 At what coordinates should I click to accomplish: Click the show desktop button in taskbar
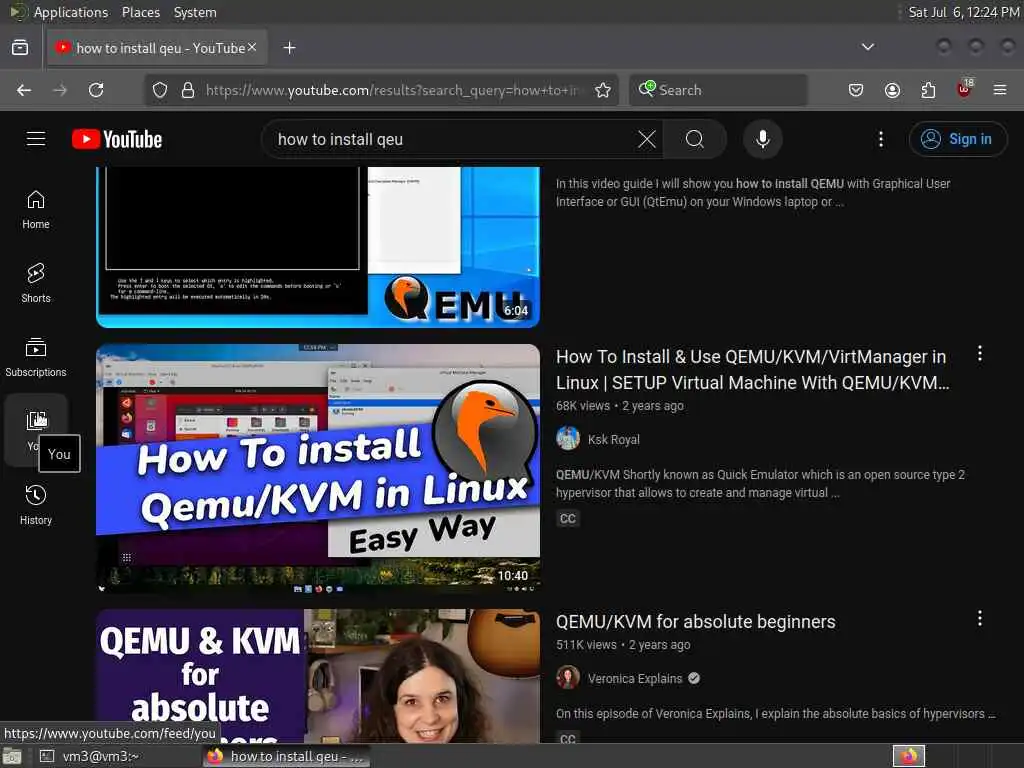pyautogui.click(x=12, y=756)
